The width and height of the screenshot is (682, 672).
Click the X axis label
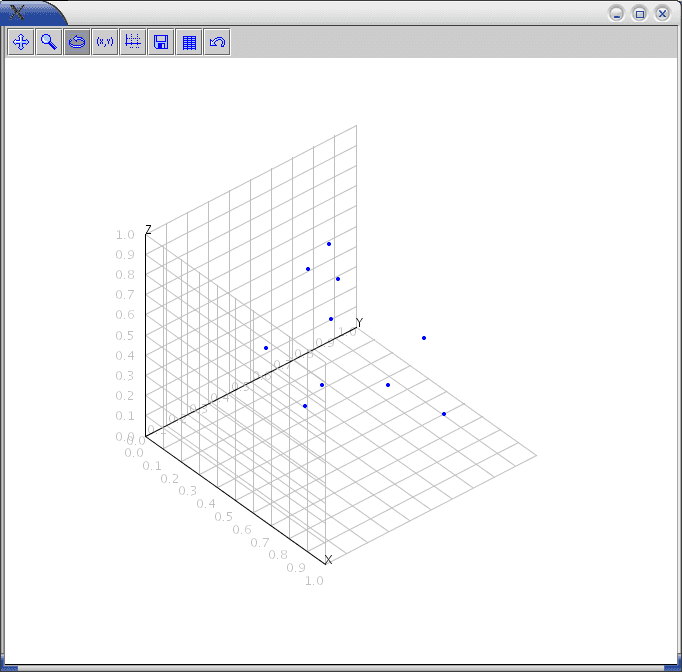pyautogui.click(x=328, y=560)
